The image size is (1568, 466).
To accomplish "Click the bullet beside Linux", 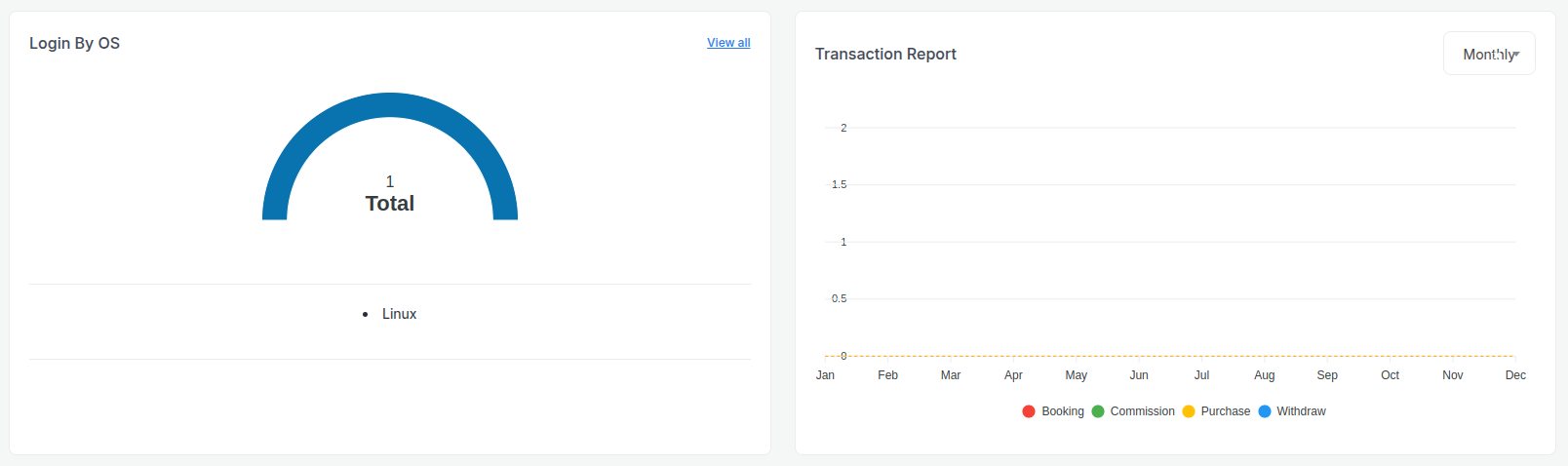I will (x=366, y=315).
